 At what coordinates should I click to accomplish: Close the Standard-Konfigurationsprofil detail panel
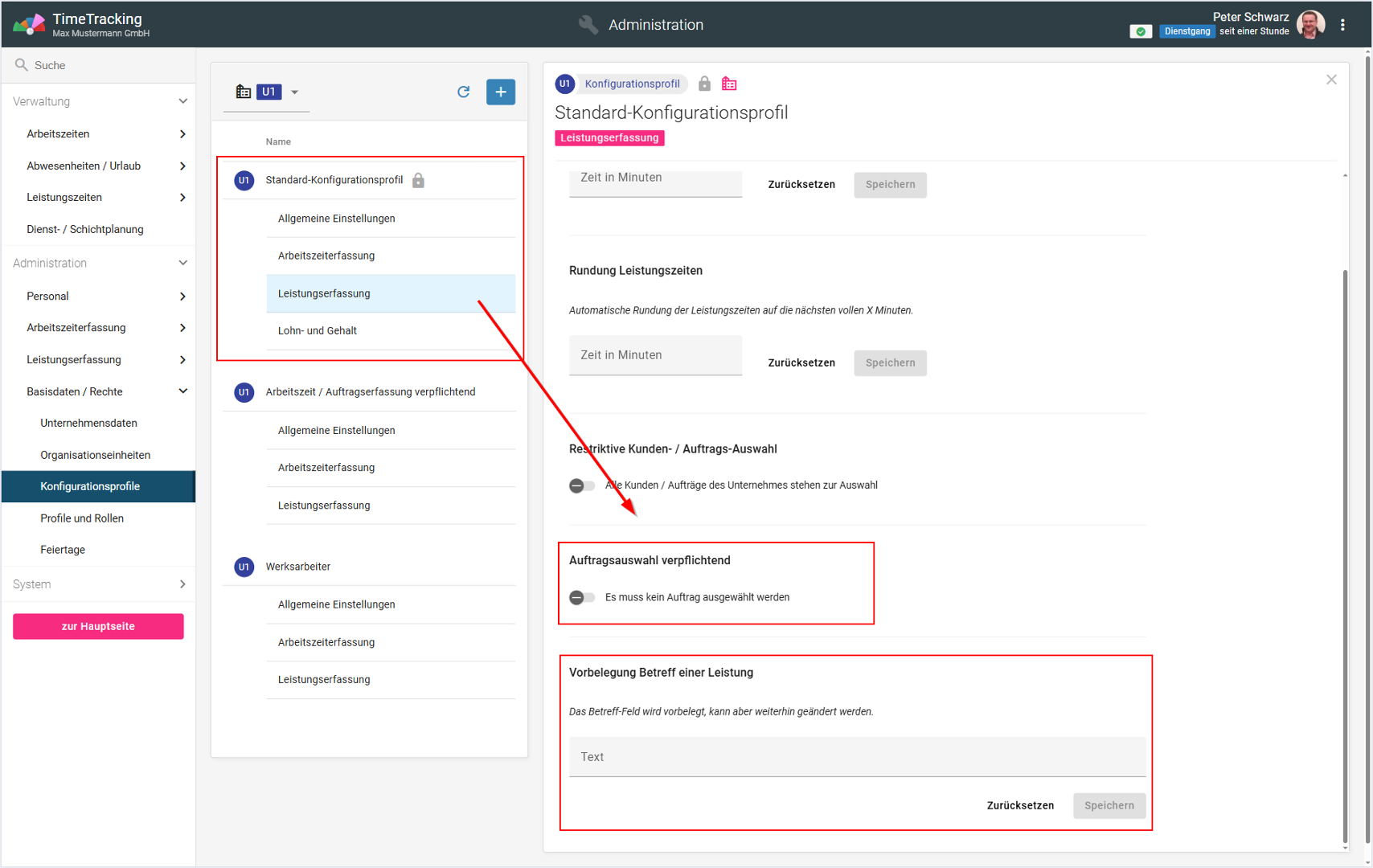pyautogui.click(x=1331, y=80)
